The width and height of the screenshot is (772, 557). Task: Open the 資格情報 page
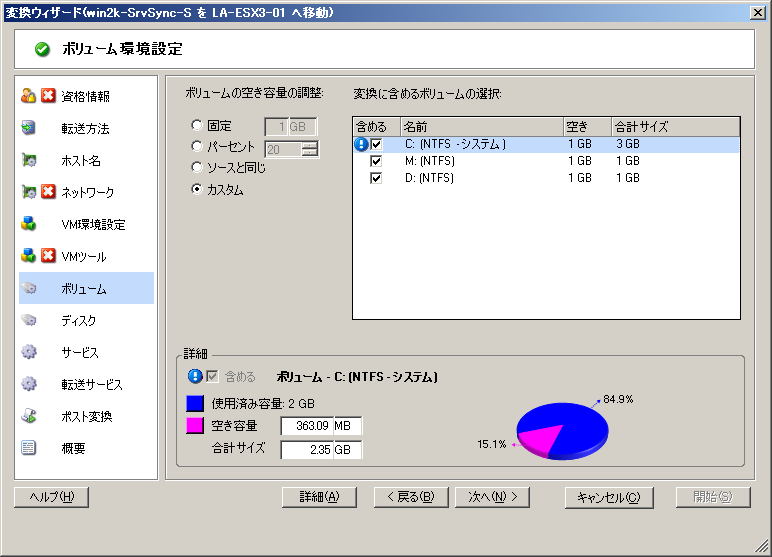point(85,96)
